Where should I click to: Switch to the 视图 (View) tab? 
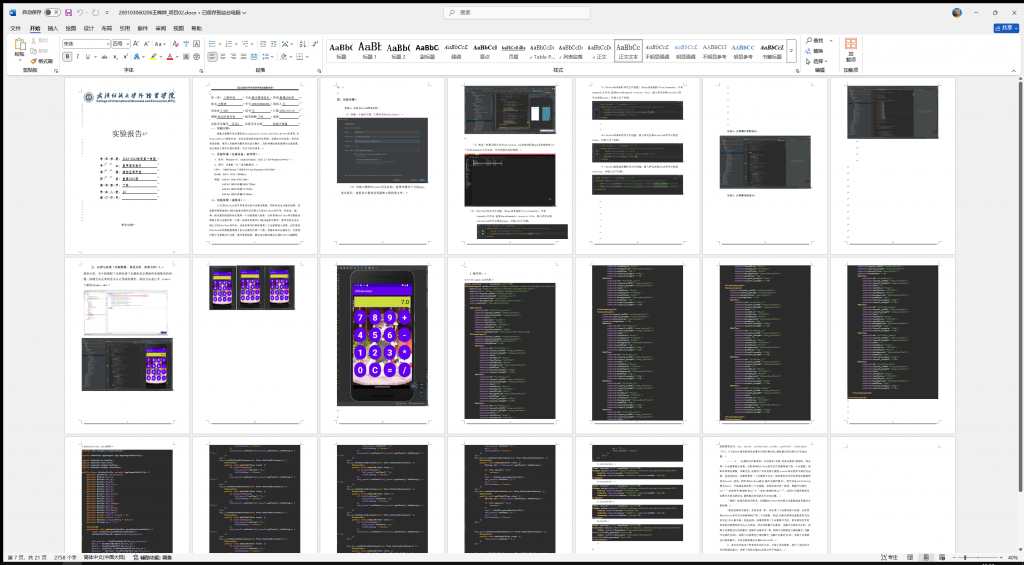point(178,29)
